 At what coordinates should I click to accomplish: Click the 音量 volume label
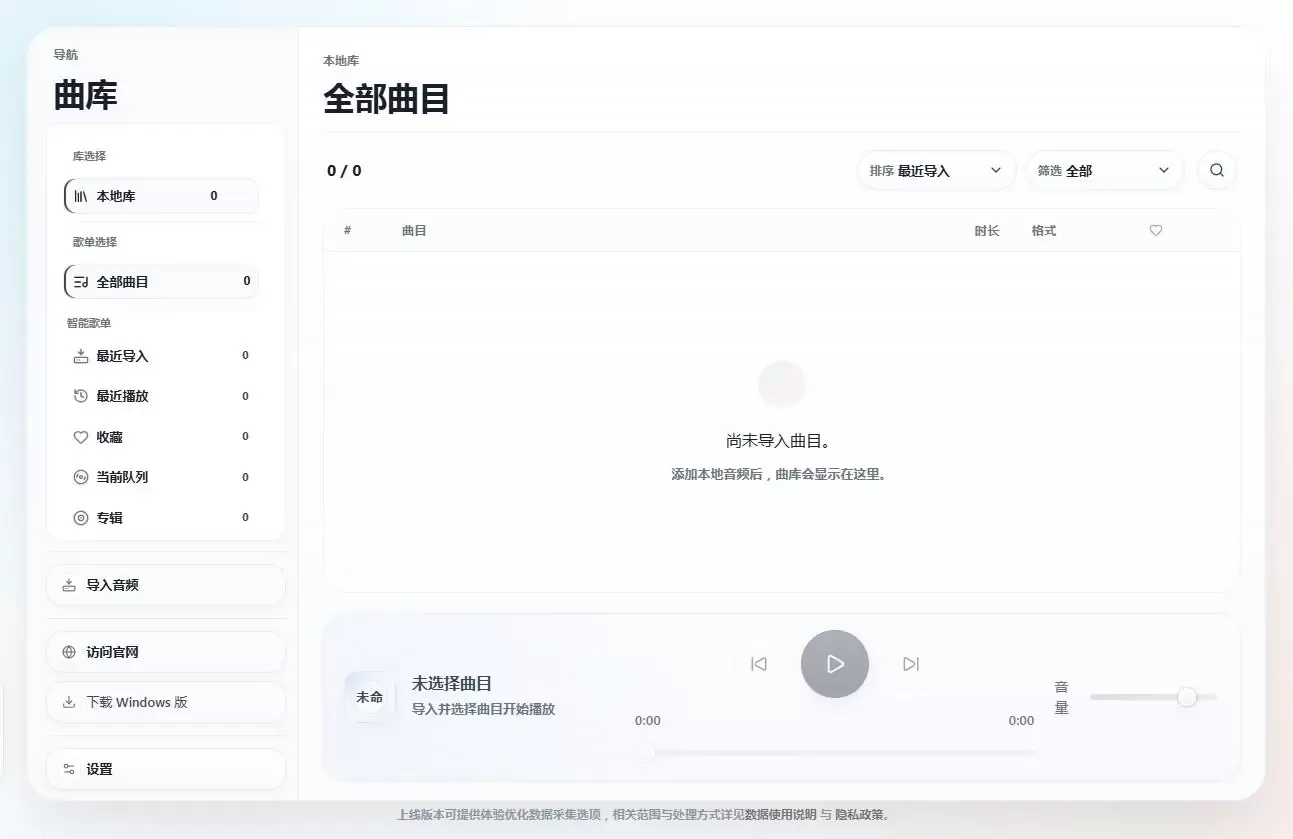pos(1062,697)
